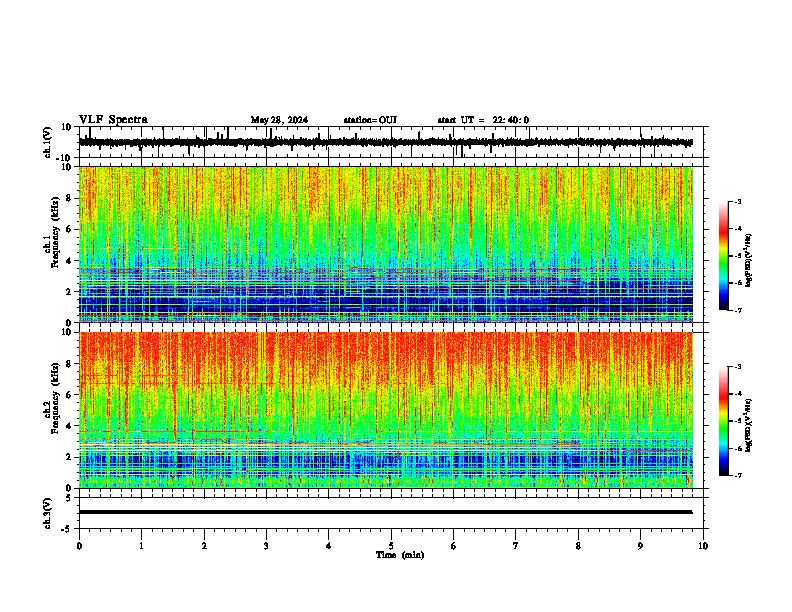Click inside the ch.2 spectrogram panel
The height and width of the screenshot is (612, 792).
[386, 410]
